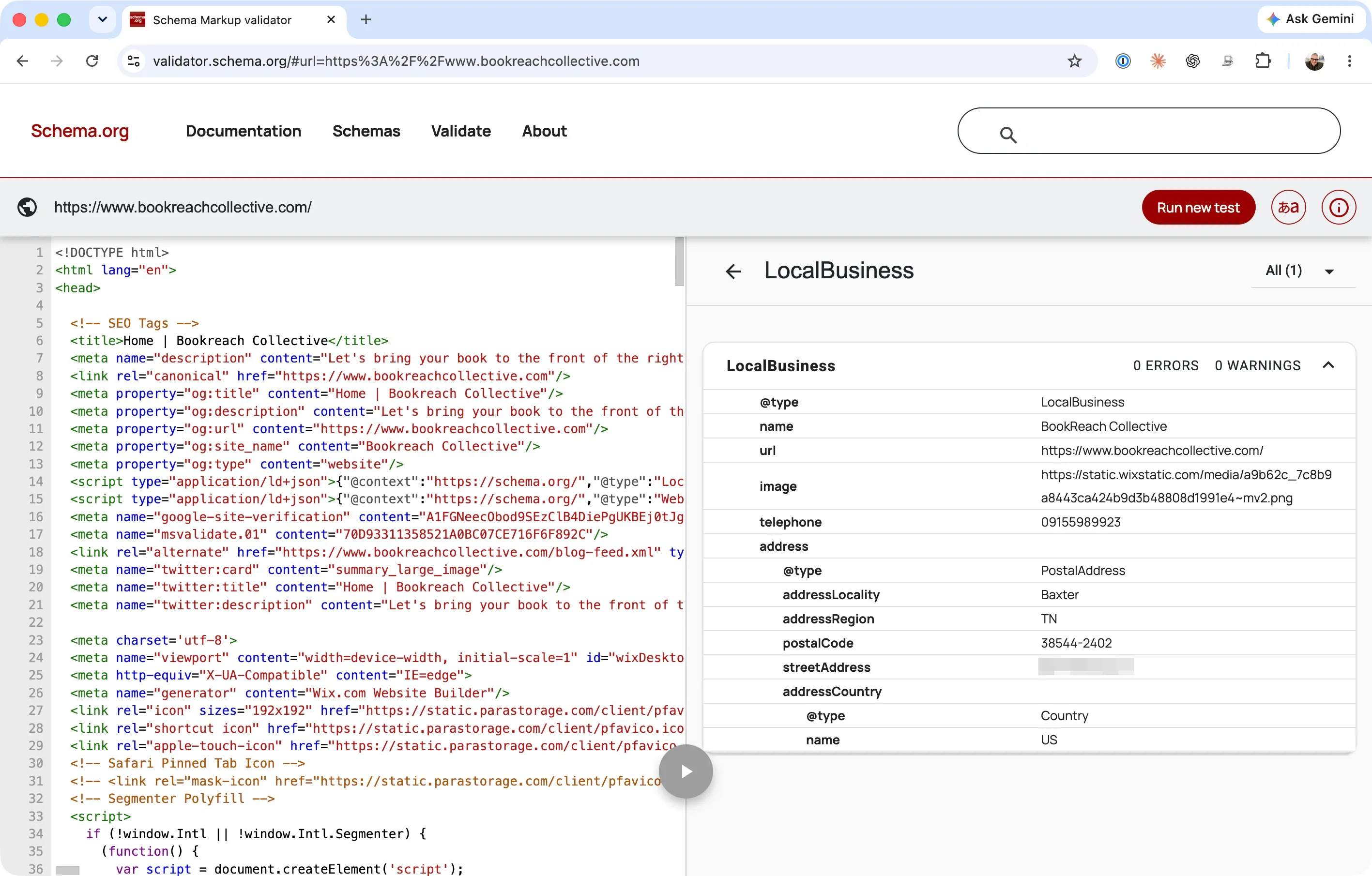
Task: Click the twitter:card meta line
Action: coord(286,570)
